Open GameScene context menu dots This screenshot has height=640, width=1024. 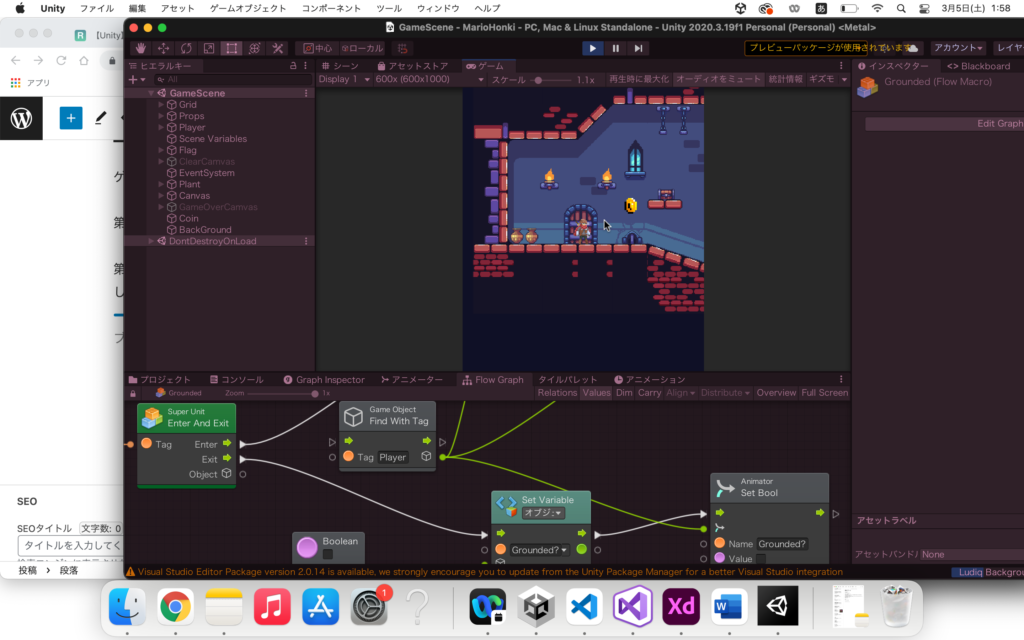click(x=306, y=93)
